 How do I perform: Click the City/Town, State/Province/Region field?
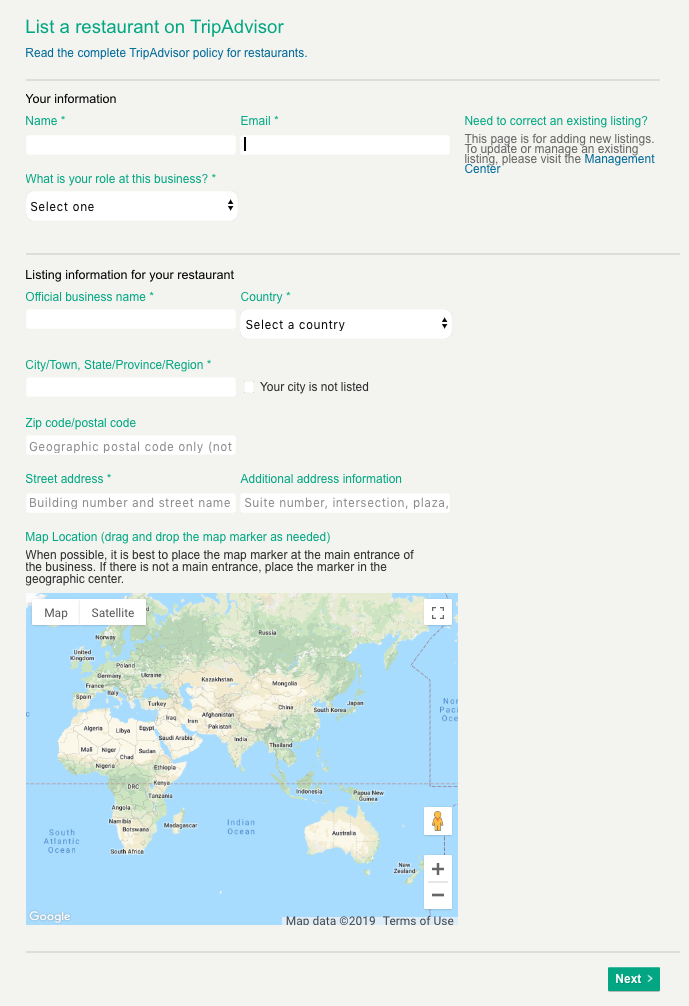click(x=131, y=387)
